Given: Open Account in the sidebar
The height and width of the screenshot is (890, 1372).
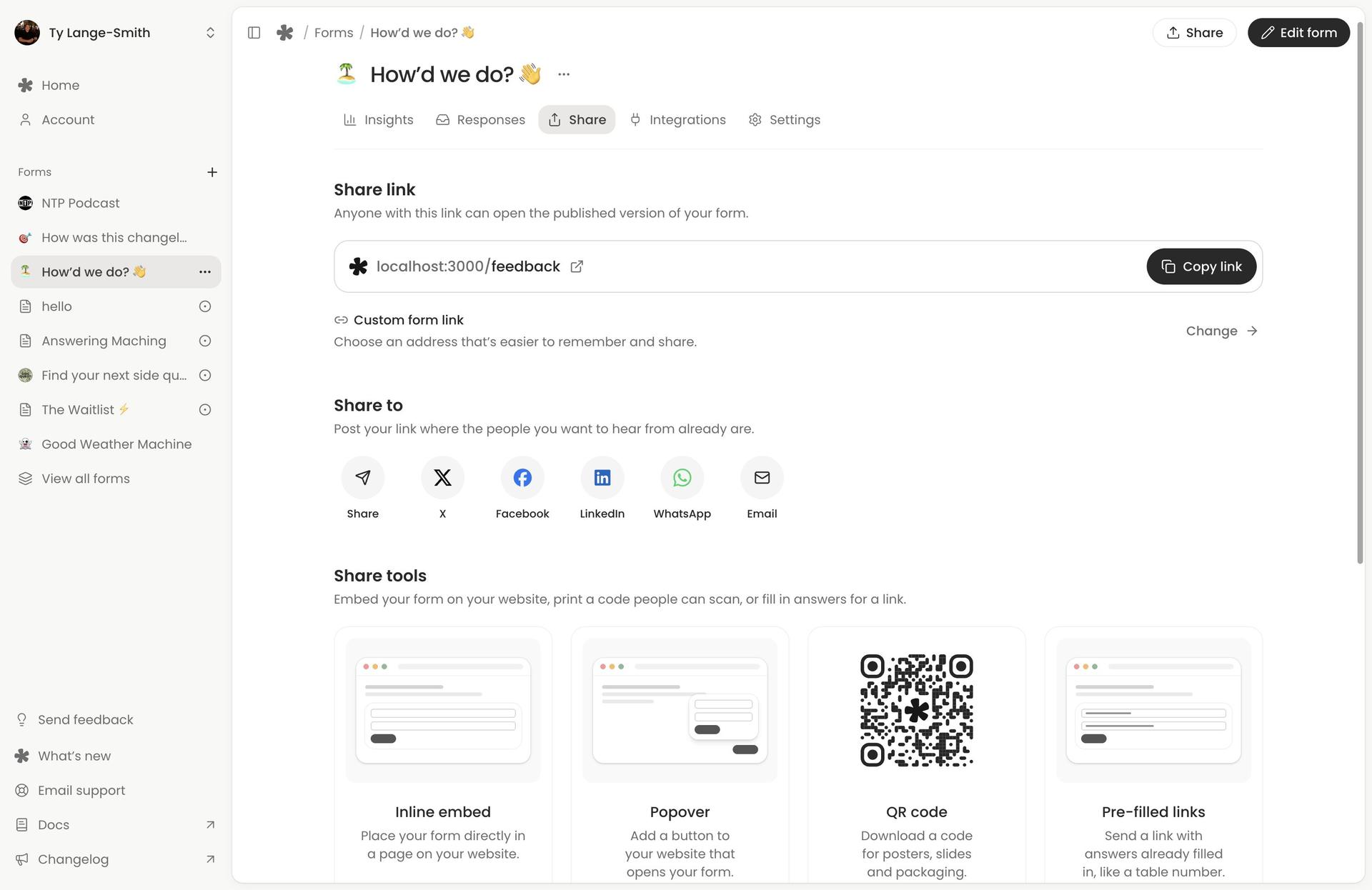Looking at the screenshot, I should [x=116, y=120].
